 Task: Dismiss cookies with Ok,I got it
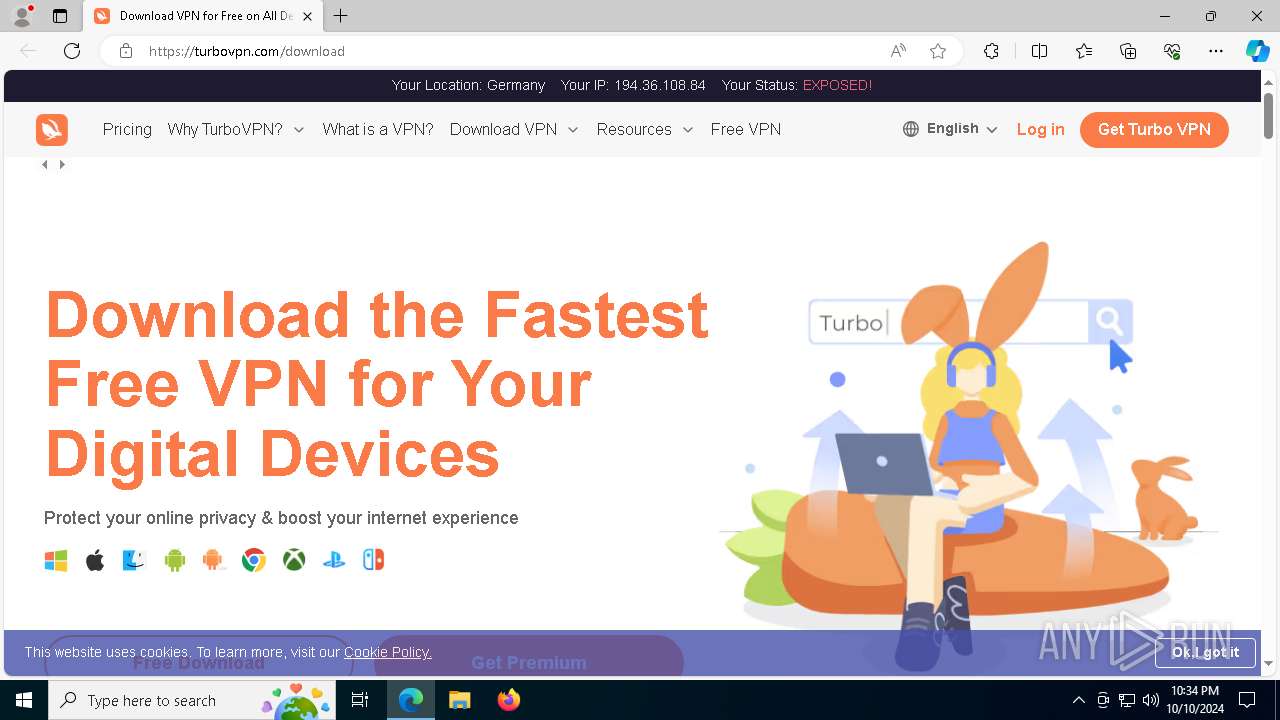tap(1205, 652)
